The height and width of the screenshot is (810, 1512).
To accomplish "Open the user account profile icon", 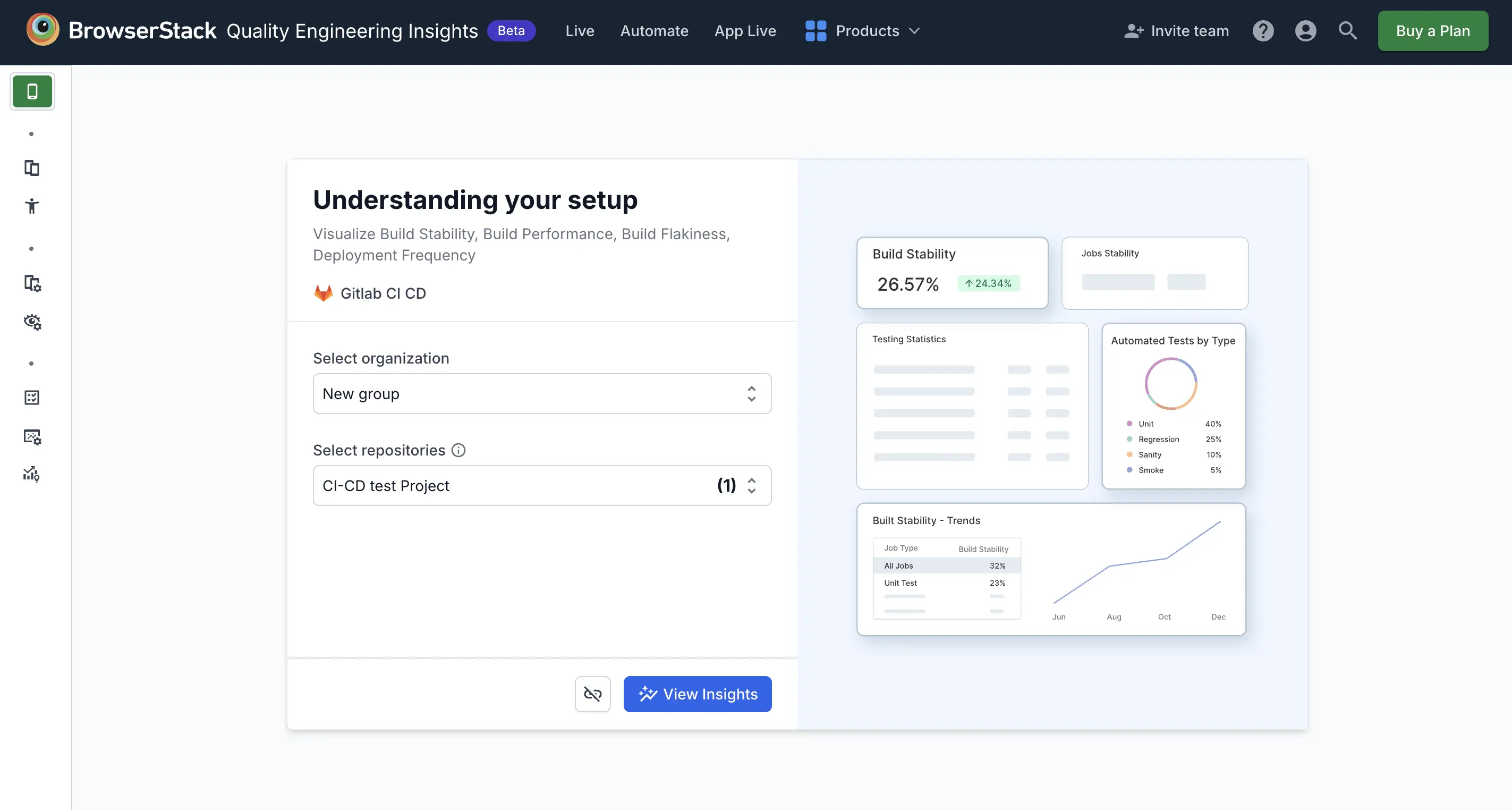I will click(x=1305, y=30).
